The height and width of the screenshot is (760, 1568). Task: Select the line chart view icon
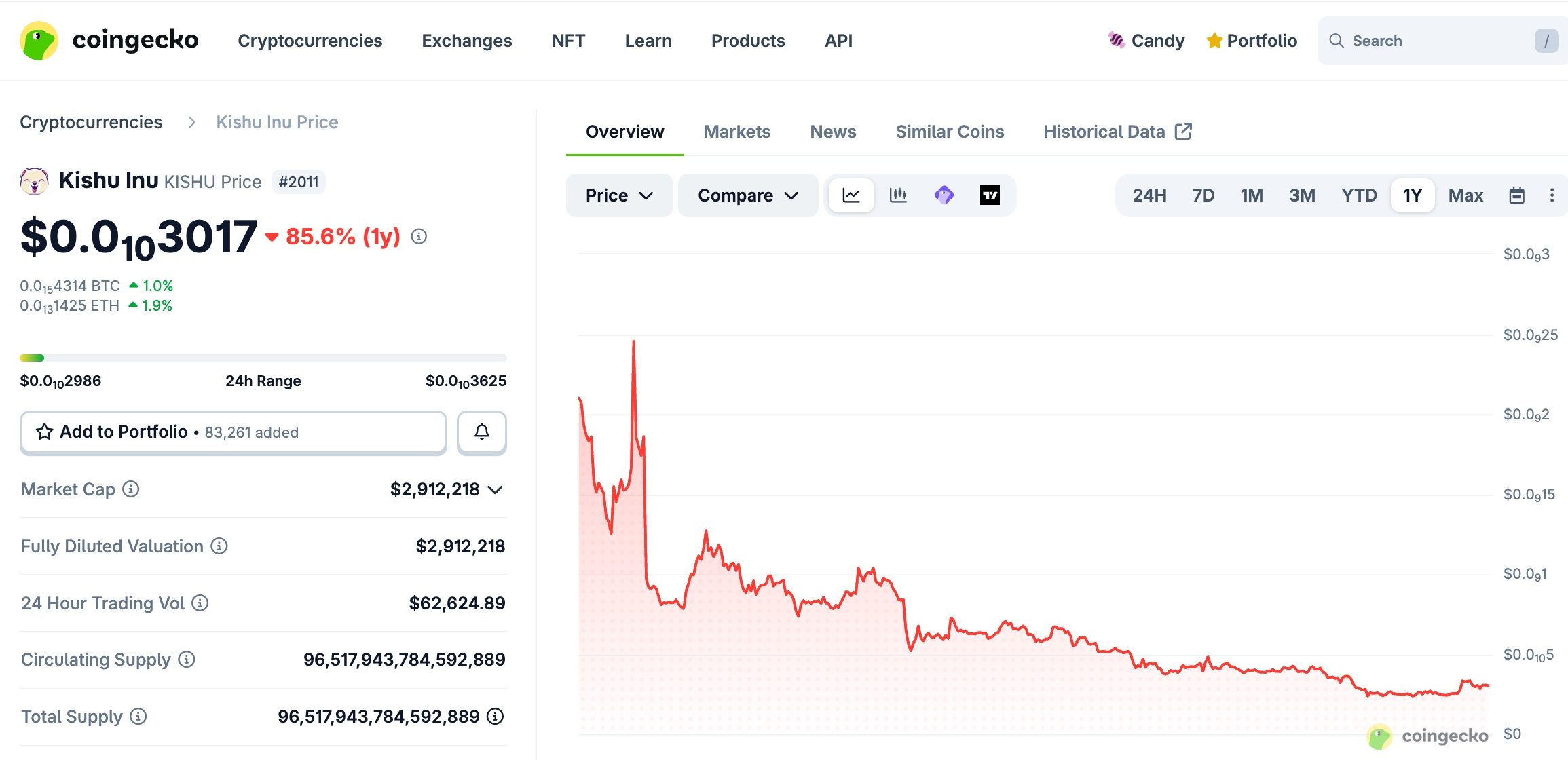tap(851, 195)
